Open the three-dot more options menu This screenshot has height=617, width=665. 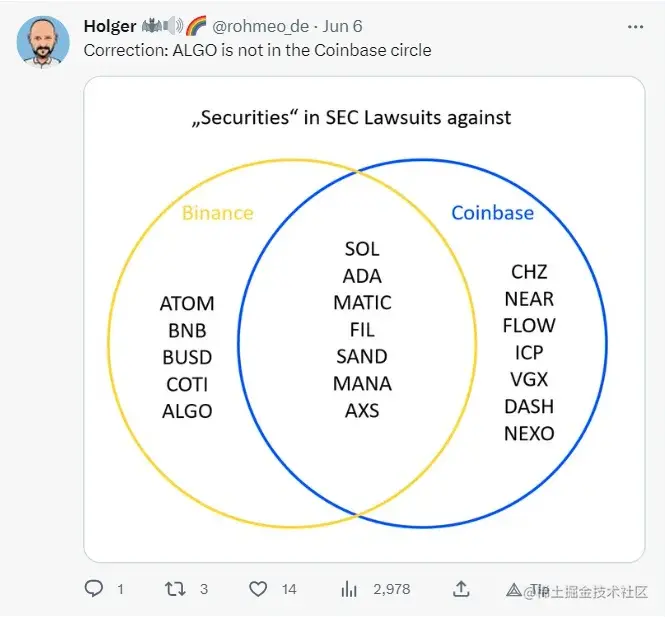coord(635,27)
